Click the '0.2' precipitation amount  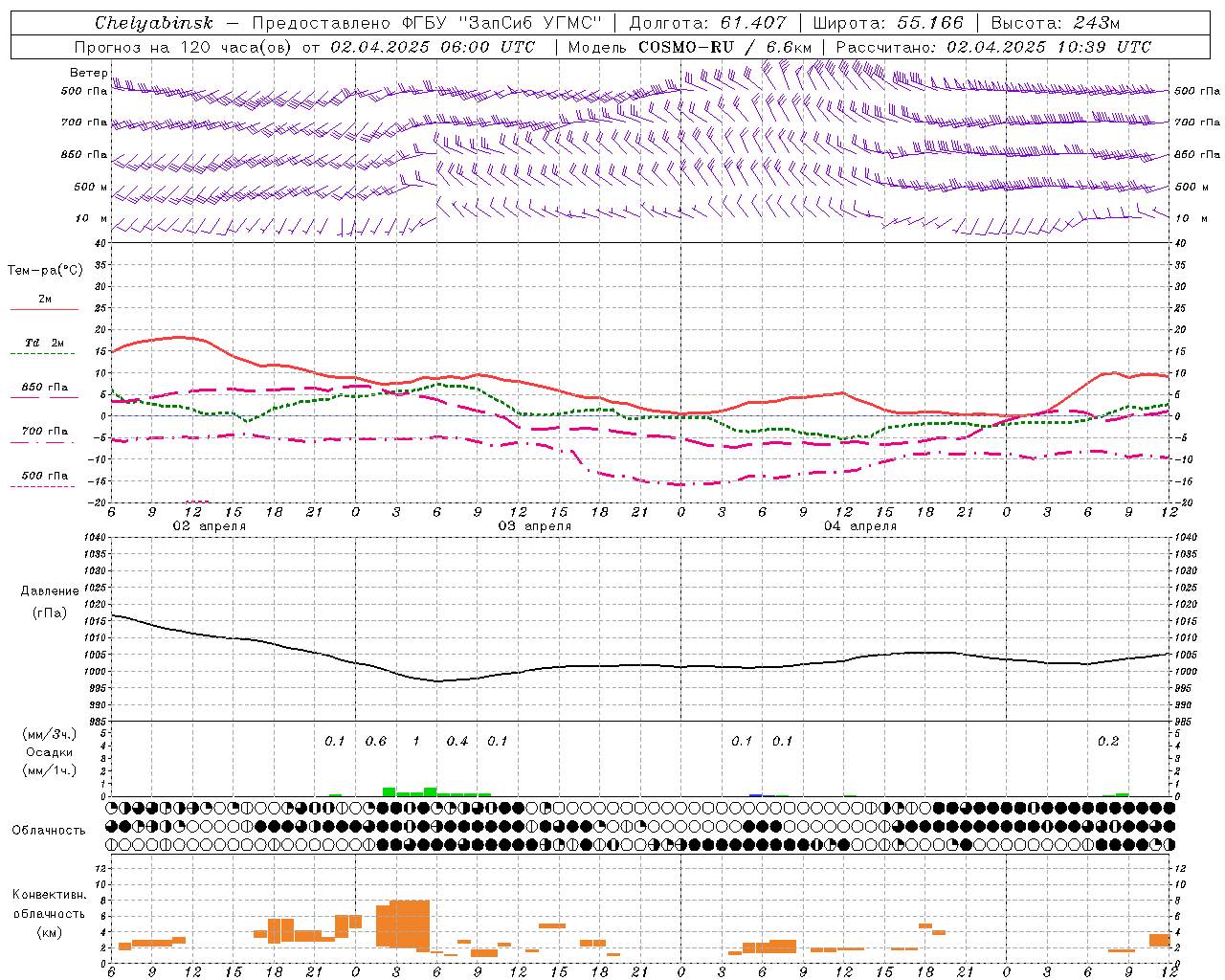1108,741
